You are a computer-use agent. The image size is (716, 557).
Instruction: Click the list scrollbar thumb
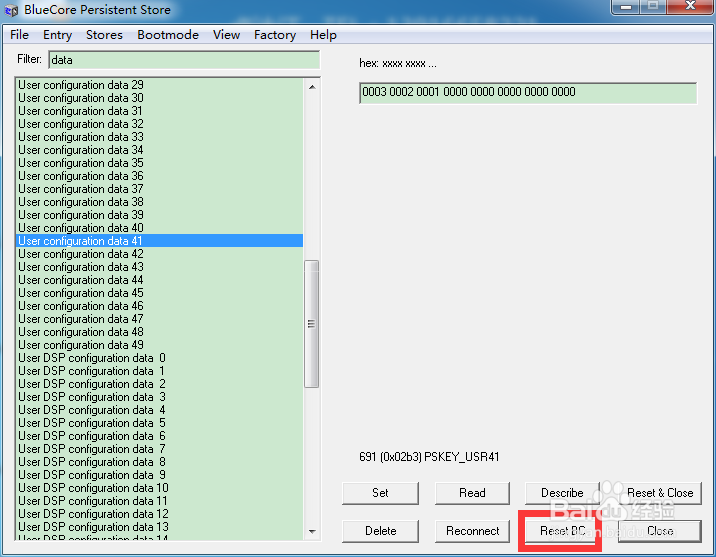(311, 324)
